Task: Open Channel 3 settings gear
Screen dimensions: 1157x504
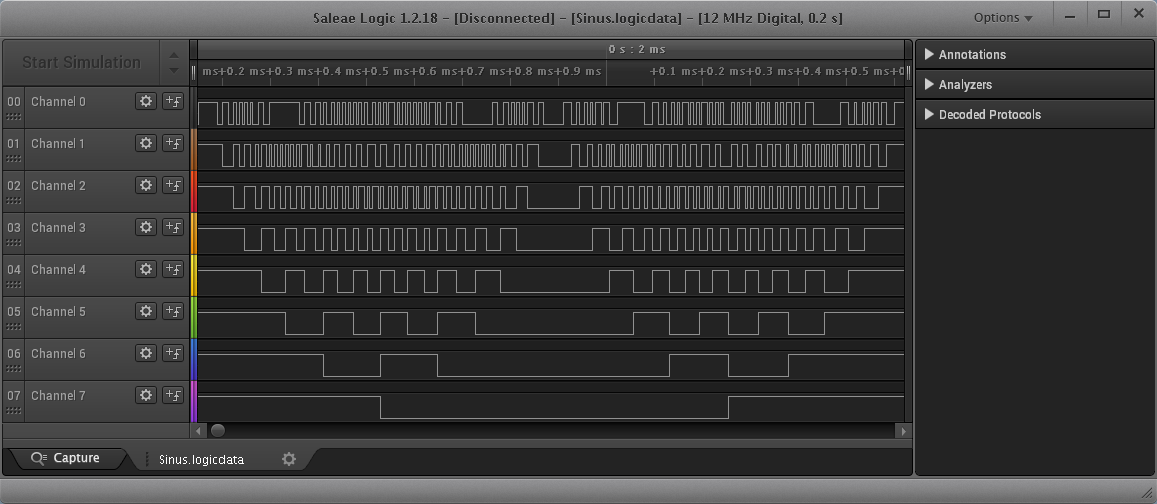Action: coord(146,227)
